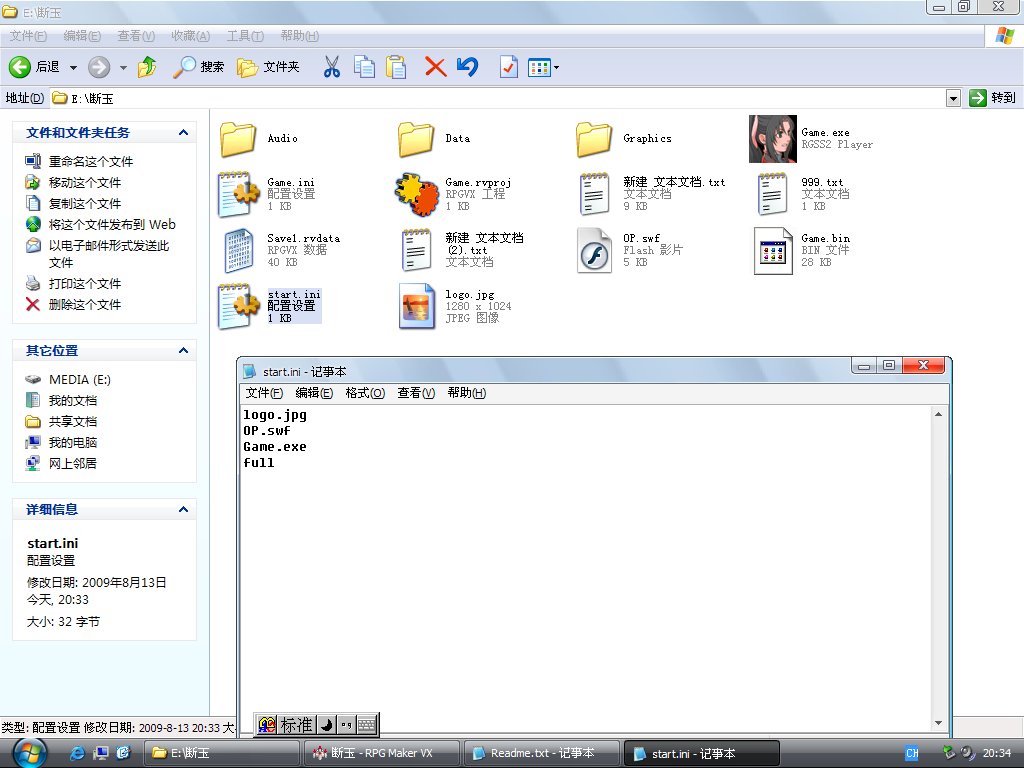Click the Windows Start orb
Viewport: 1024px width, 768px height.
pyautogui.click(x=29, y=753)
